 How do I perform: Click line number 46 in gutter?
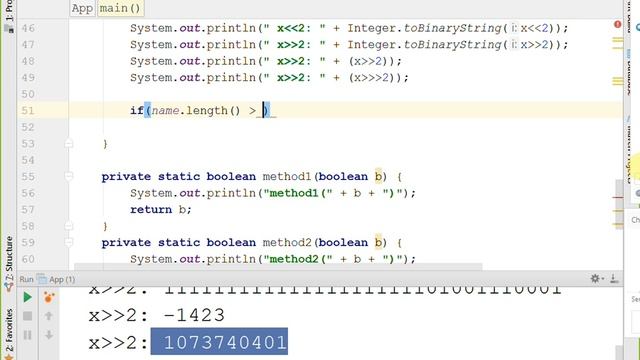point(28,28)
